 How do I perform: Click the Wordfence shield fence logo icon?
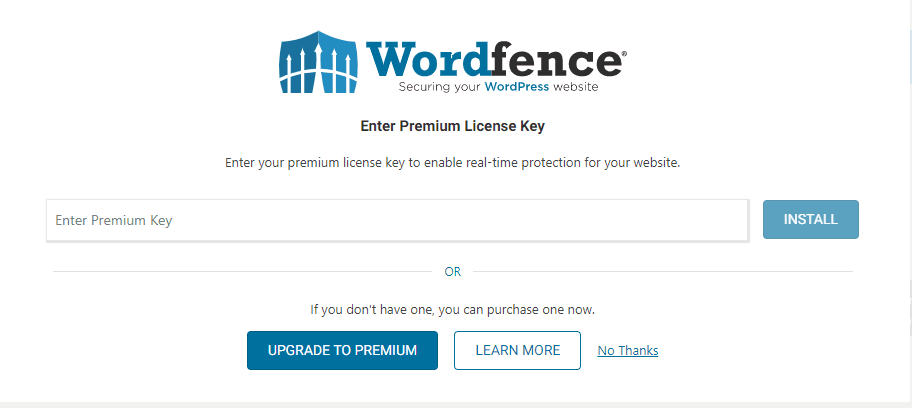319,65
